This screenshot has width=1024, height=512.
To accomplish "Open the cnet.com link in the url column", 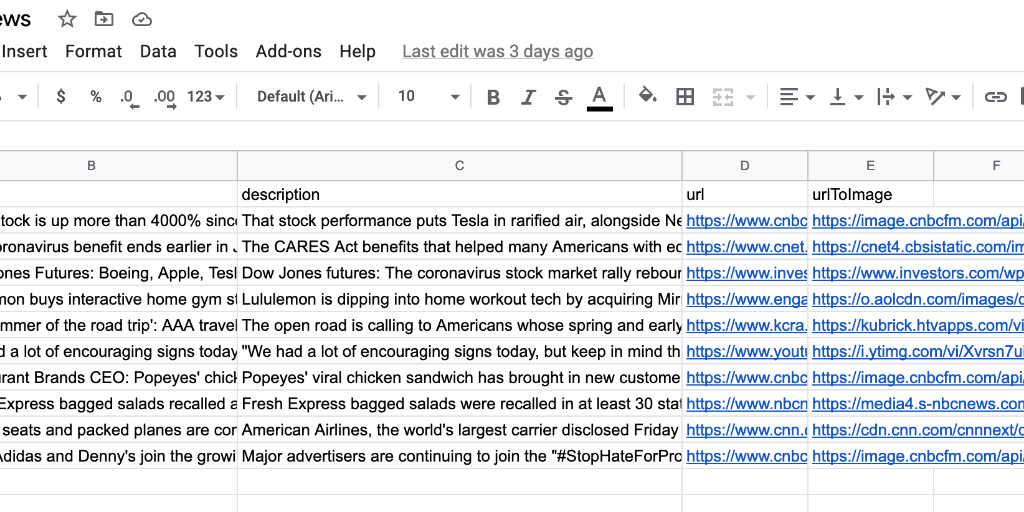I will click(x=746, y=247).
